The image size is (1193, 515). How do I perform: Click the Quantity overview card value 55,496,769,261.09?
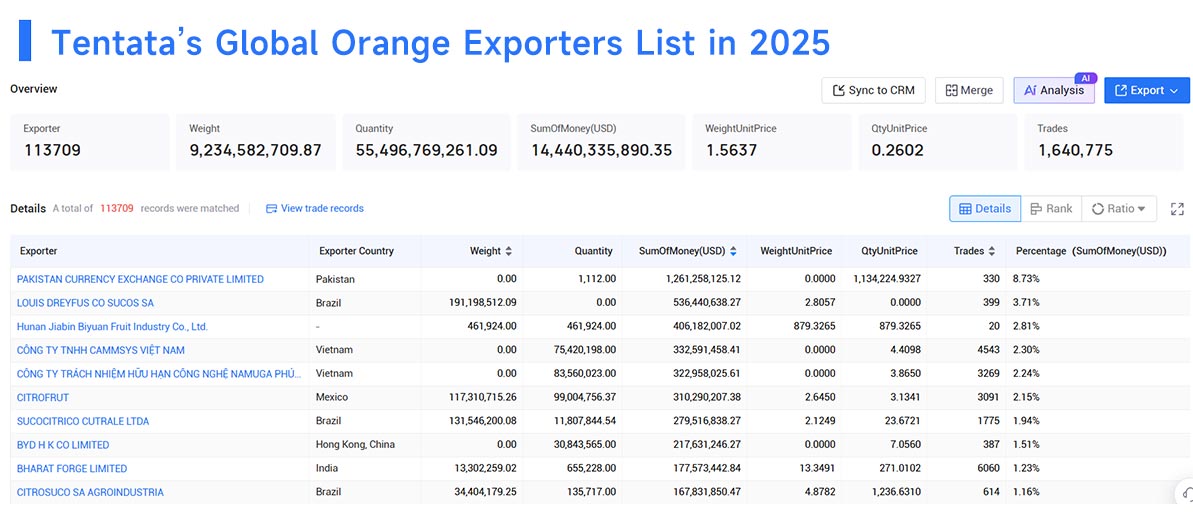tap(427, 150)
